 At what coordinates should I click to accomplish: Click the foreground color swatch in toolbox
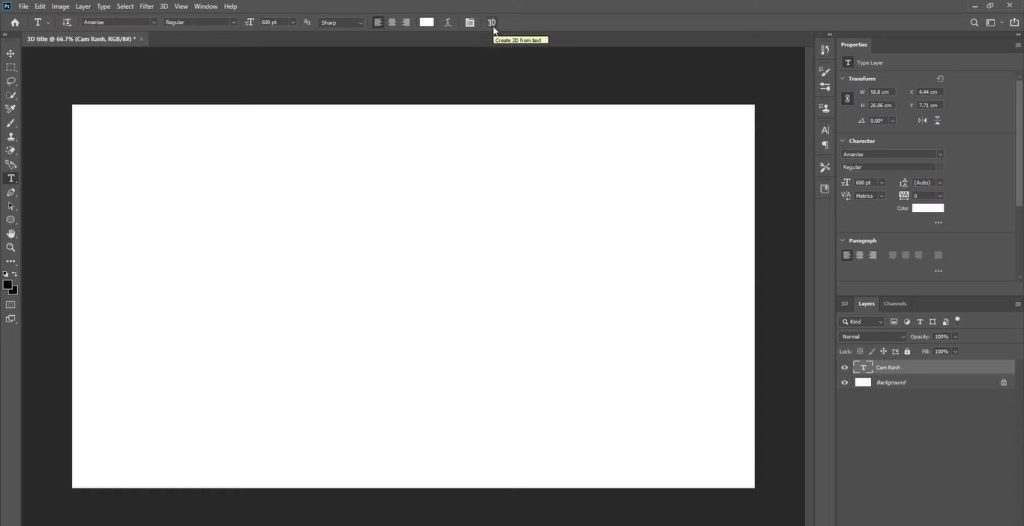click(8, 285)
